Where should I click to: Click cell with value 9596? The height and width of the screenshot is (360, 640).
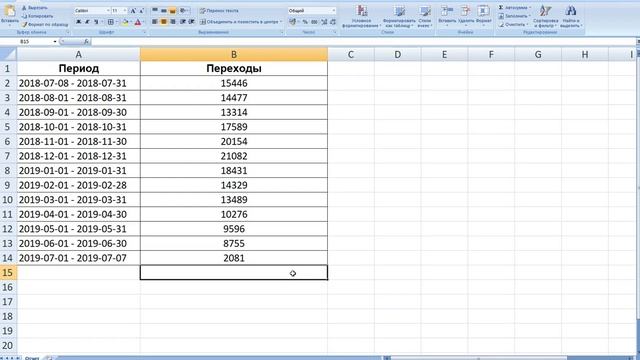234,229
